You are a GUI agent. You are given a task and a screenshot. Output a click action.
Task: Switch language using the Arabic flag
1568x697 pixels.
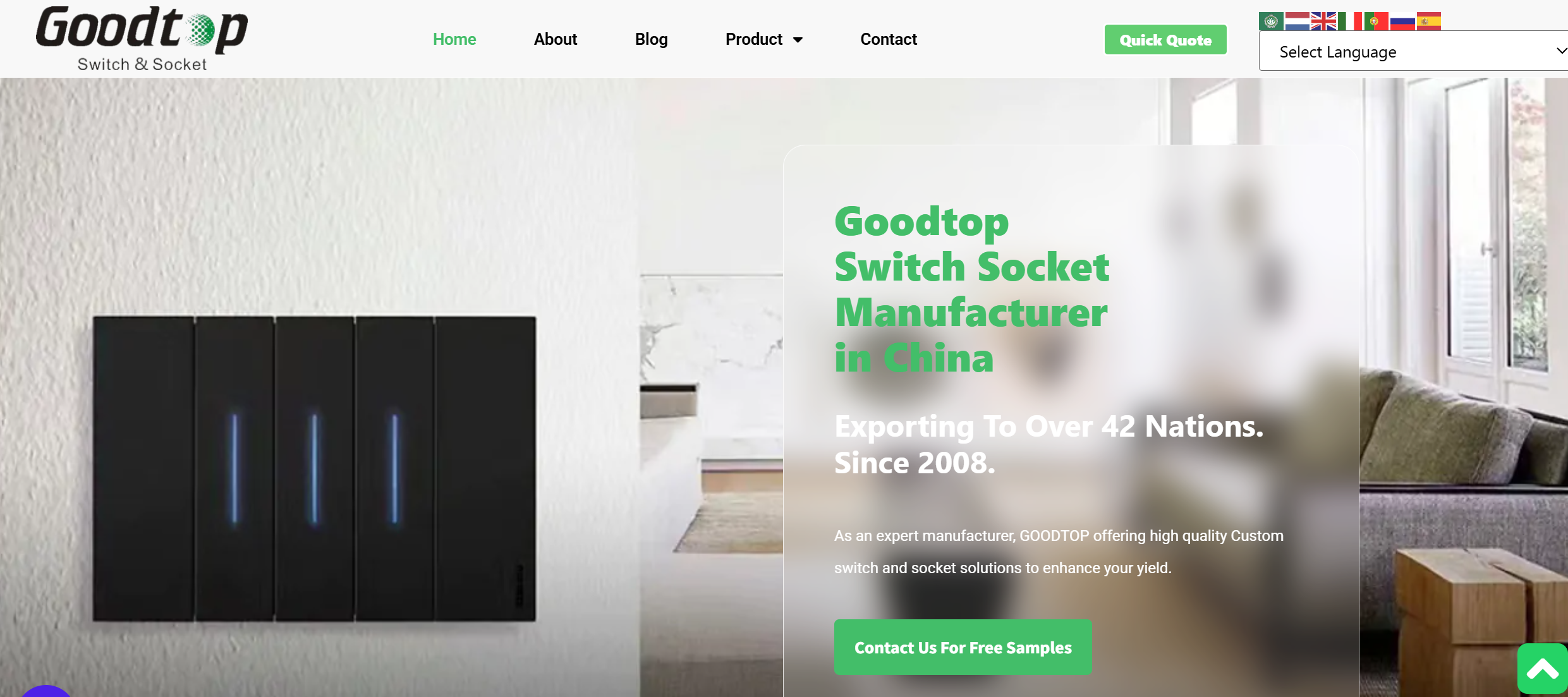1271,21
